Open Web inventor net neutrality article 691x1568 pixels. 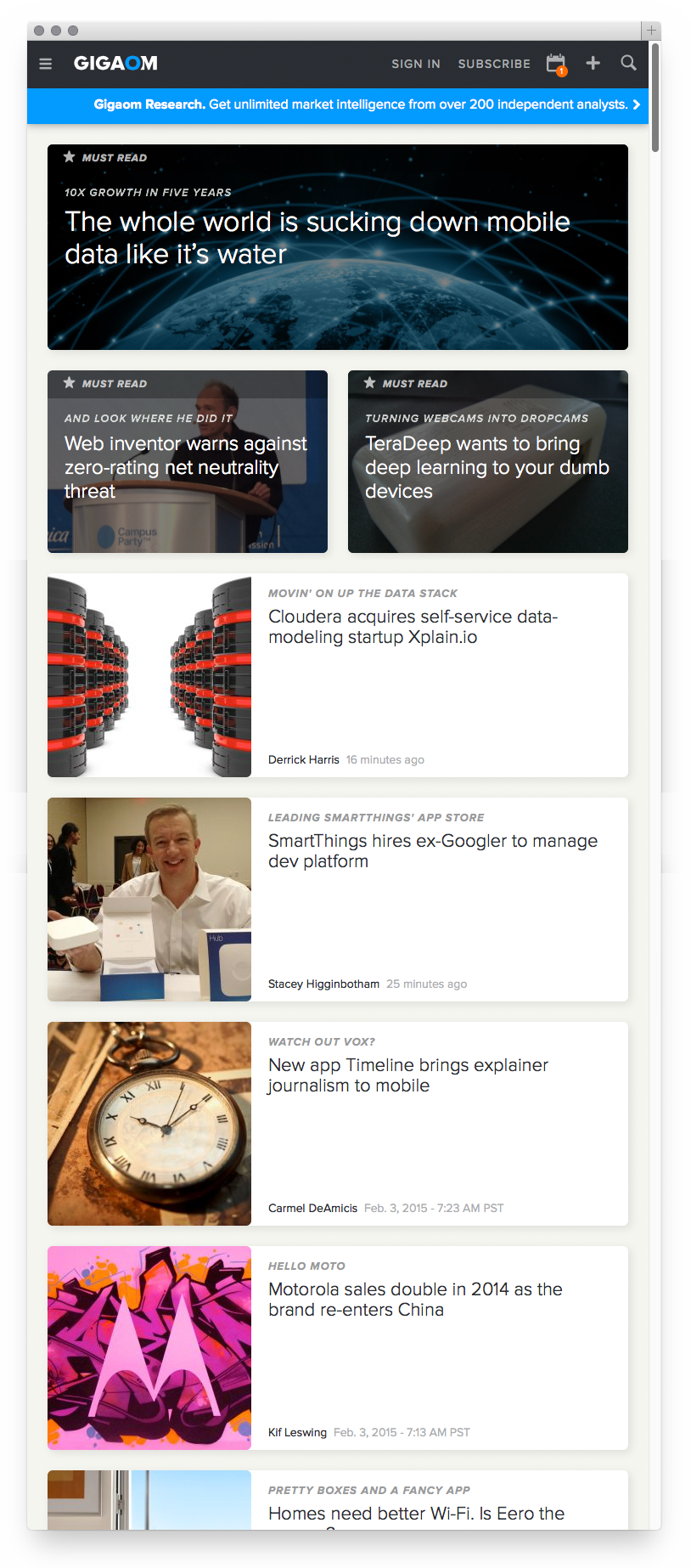(186, 467)
